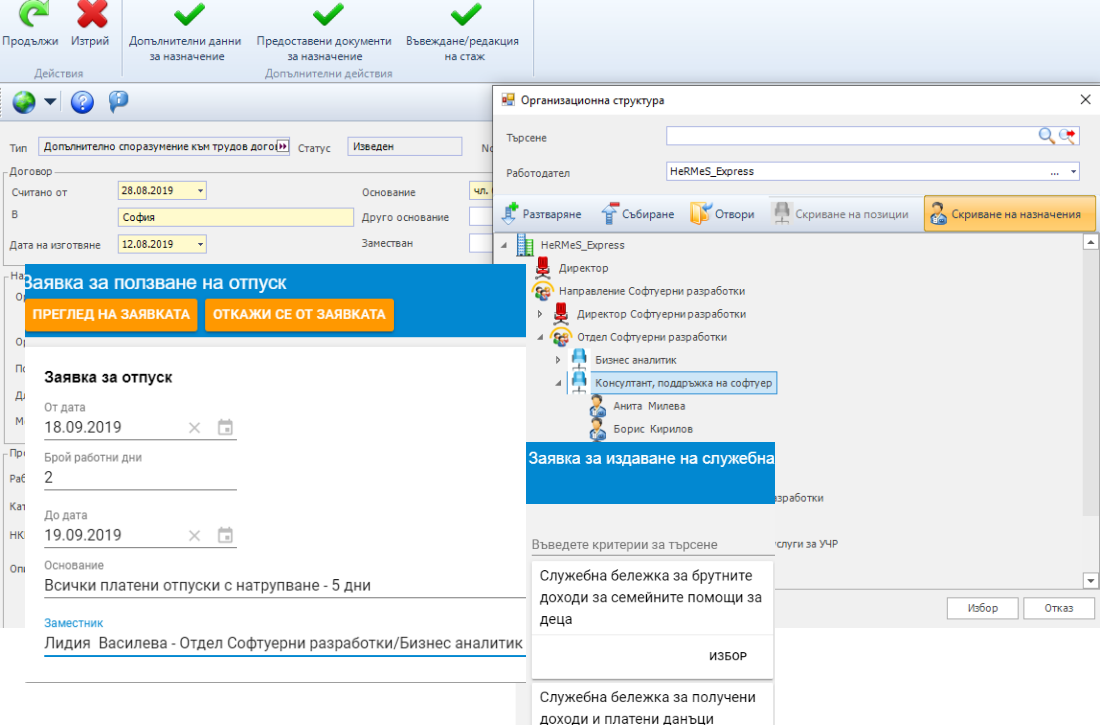
Task: Click the red Изтрий cross icon
Action: click(x=91, y=14)
